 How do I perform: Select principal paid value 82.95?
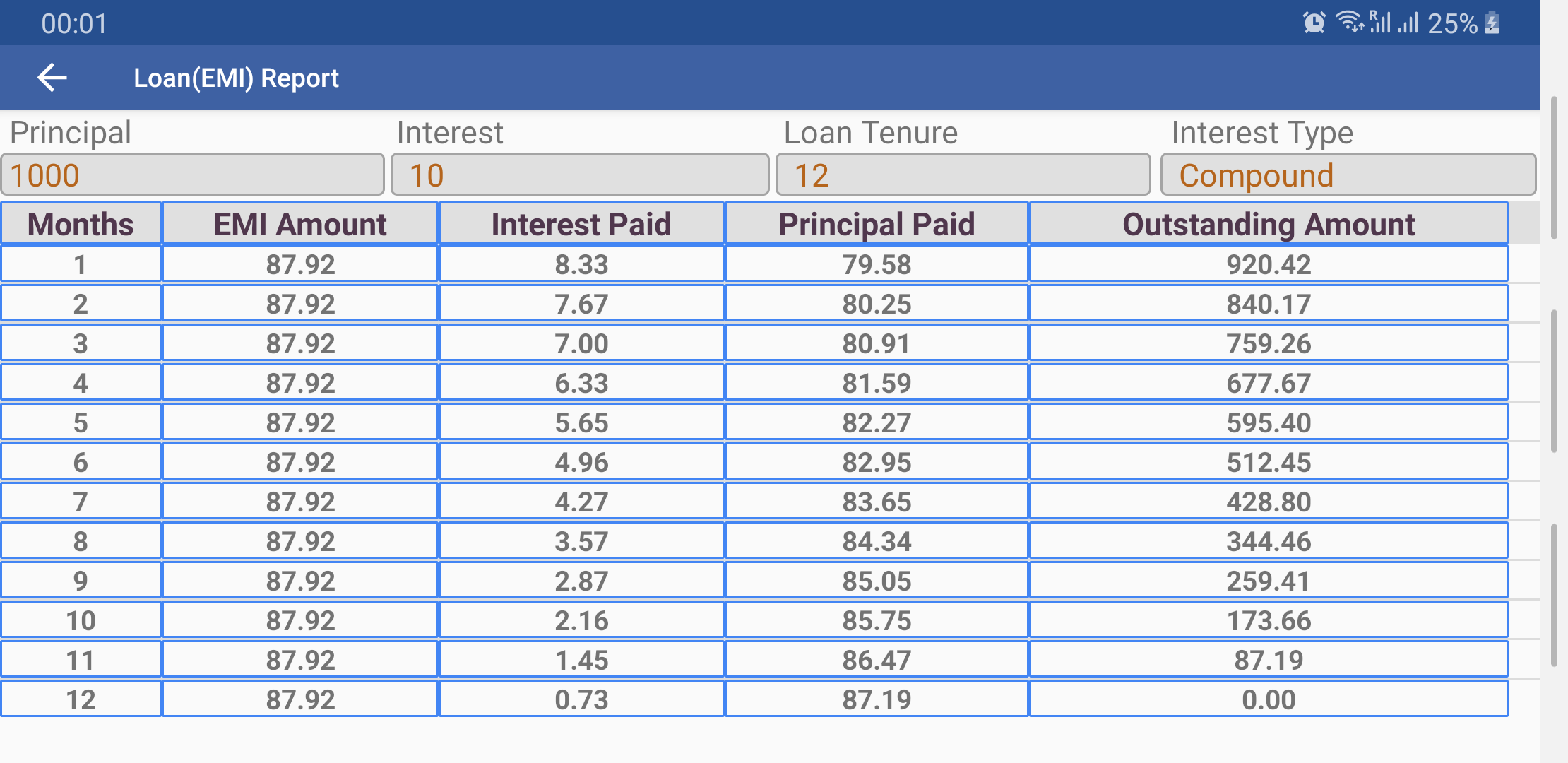click(877, 462)
